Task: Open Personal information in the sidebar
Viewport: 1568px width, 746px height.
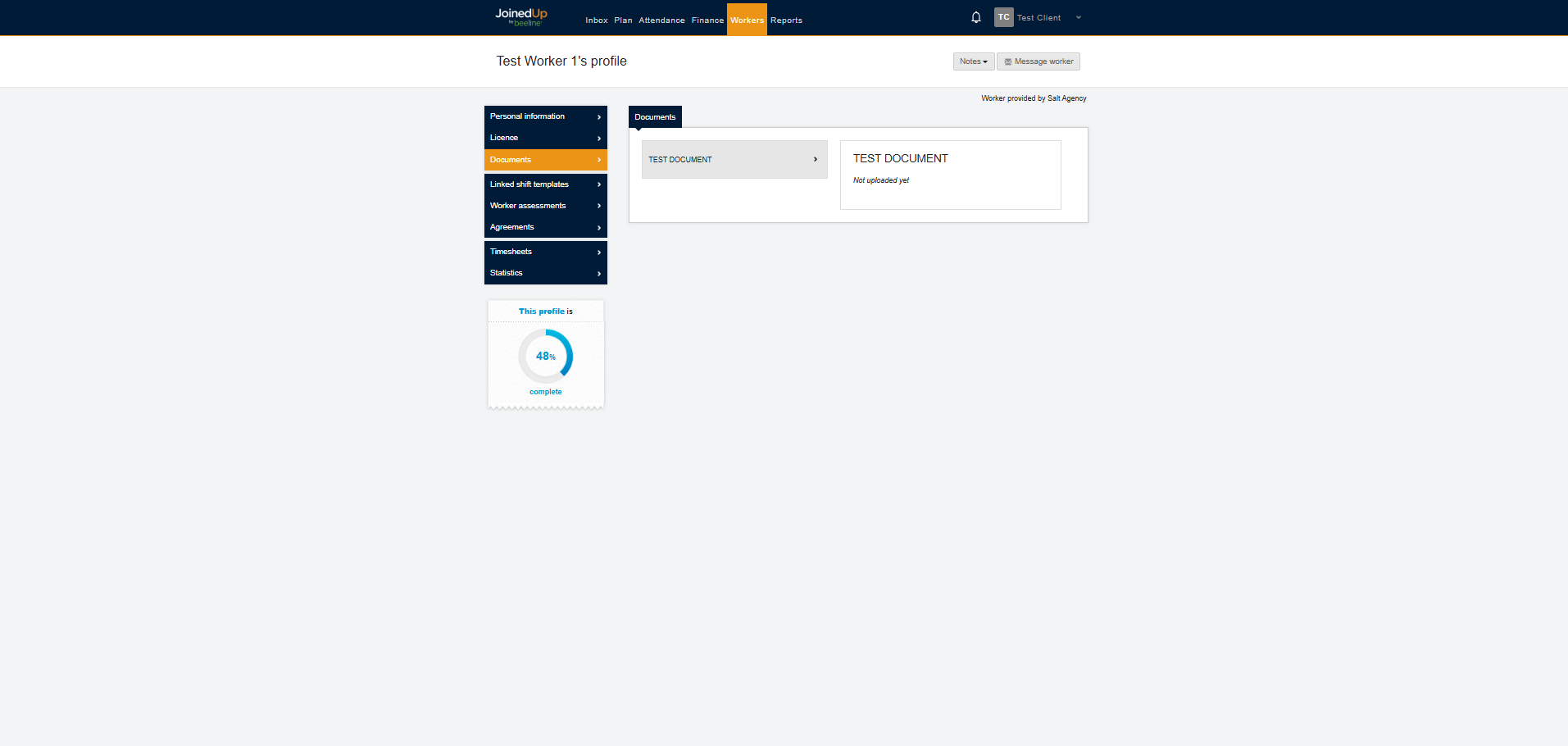Action: [545, 116]
